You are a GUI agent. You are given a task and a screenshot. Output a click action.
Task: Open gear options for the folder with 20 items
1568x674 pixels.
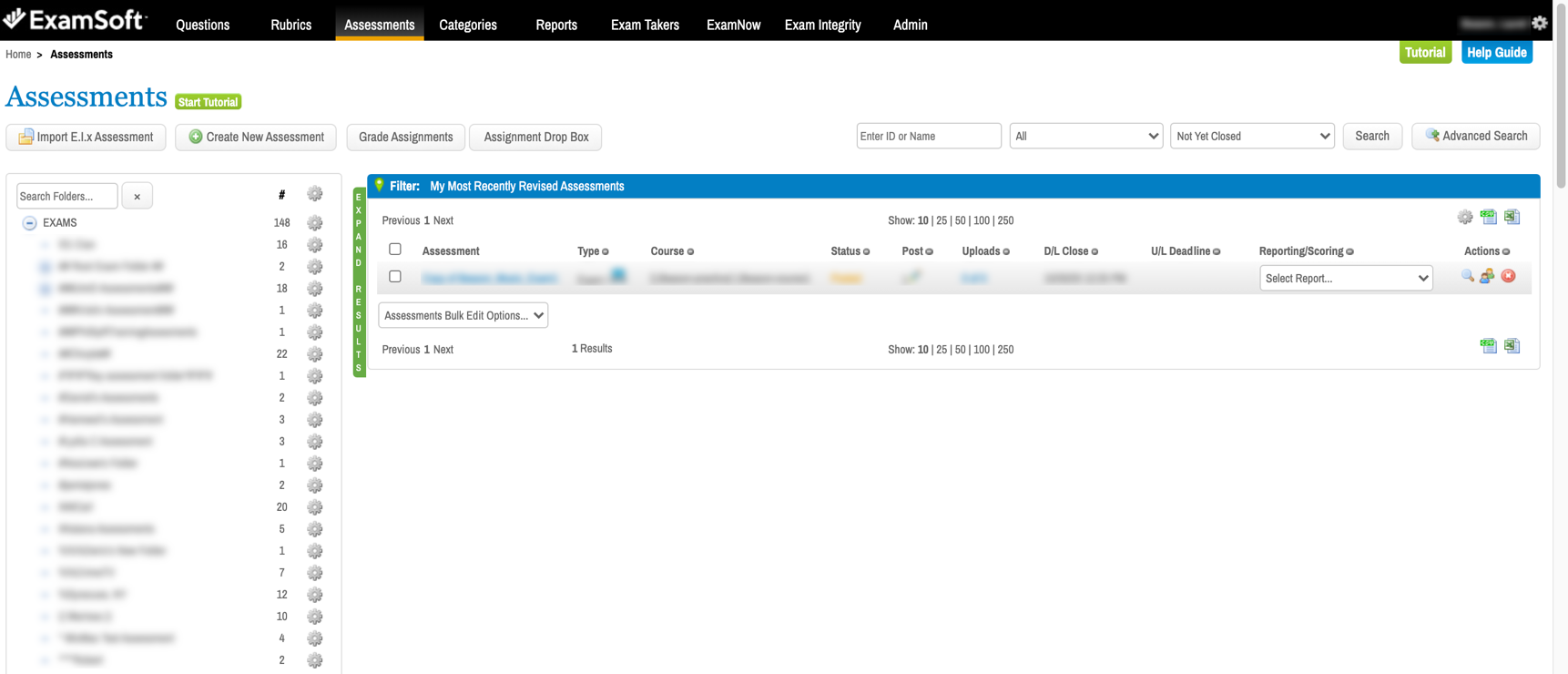click(315, 507)
